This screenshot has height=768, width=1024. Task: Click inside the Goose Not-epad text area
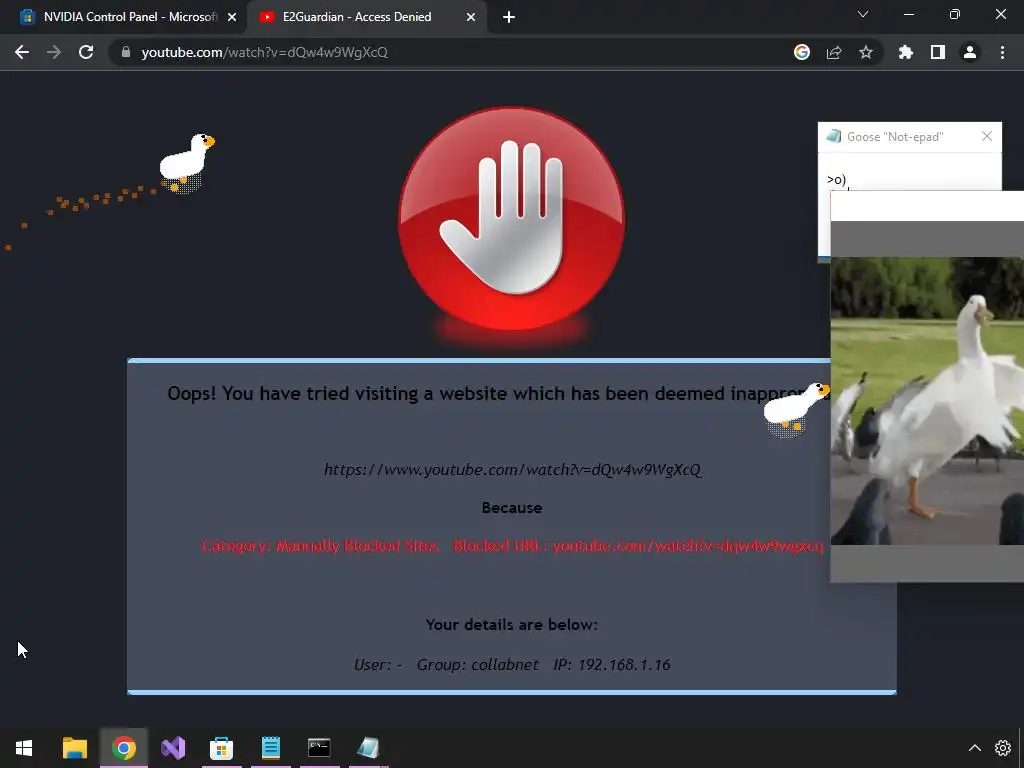pos(909,172)
